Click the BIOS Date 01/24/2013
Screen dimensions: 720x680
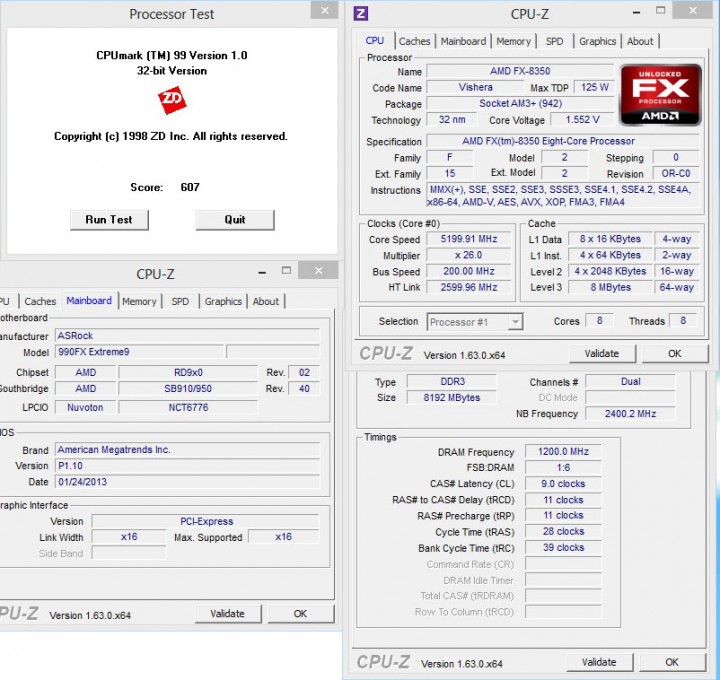187,482
